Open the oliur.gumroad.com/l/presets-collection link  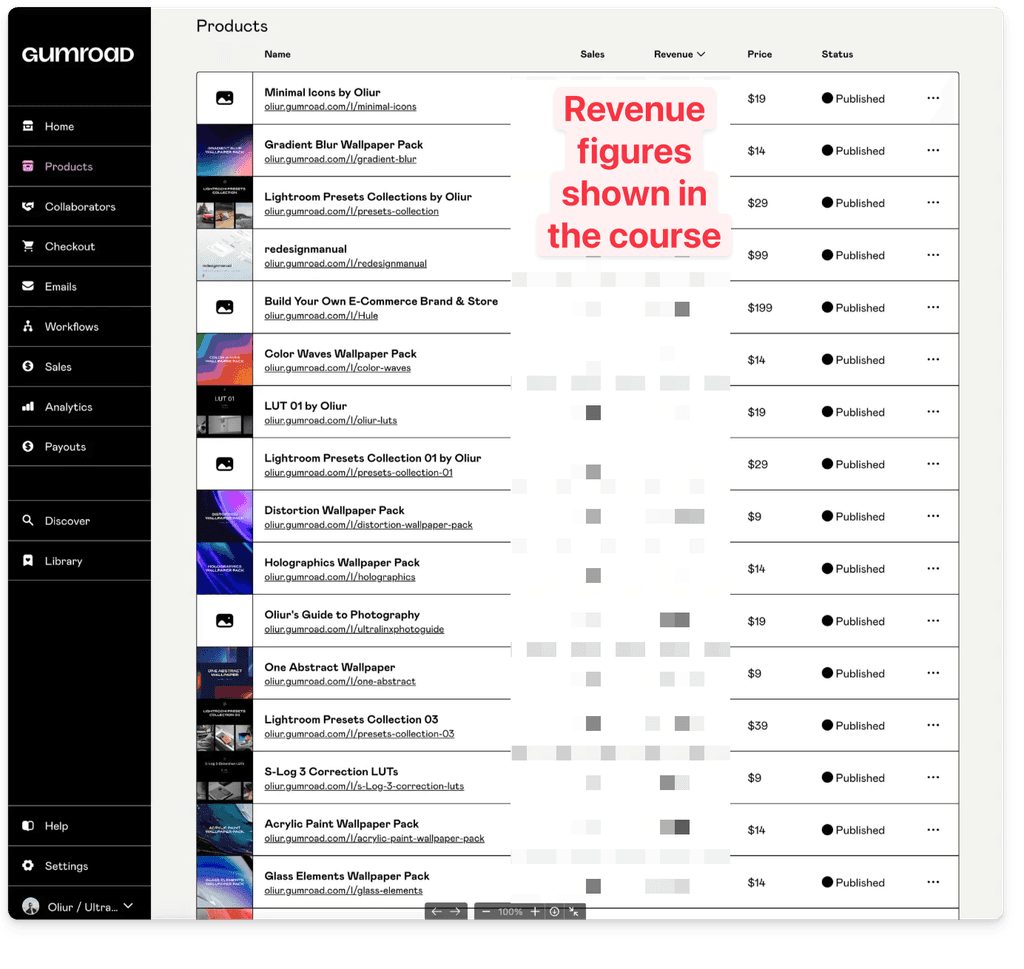click(x=351, y=211)
